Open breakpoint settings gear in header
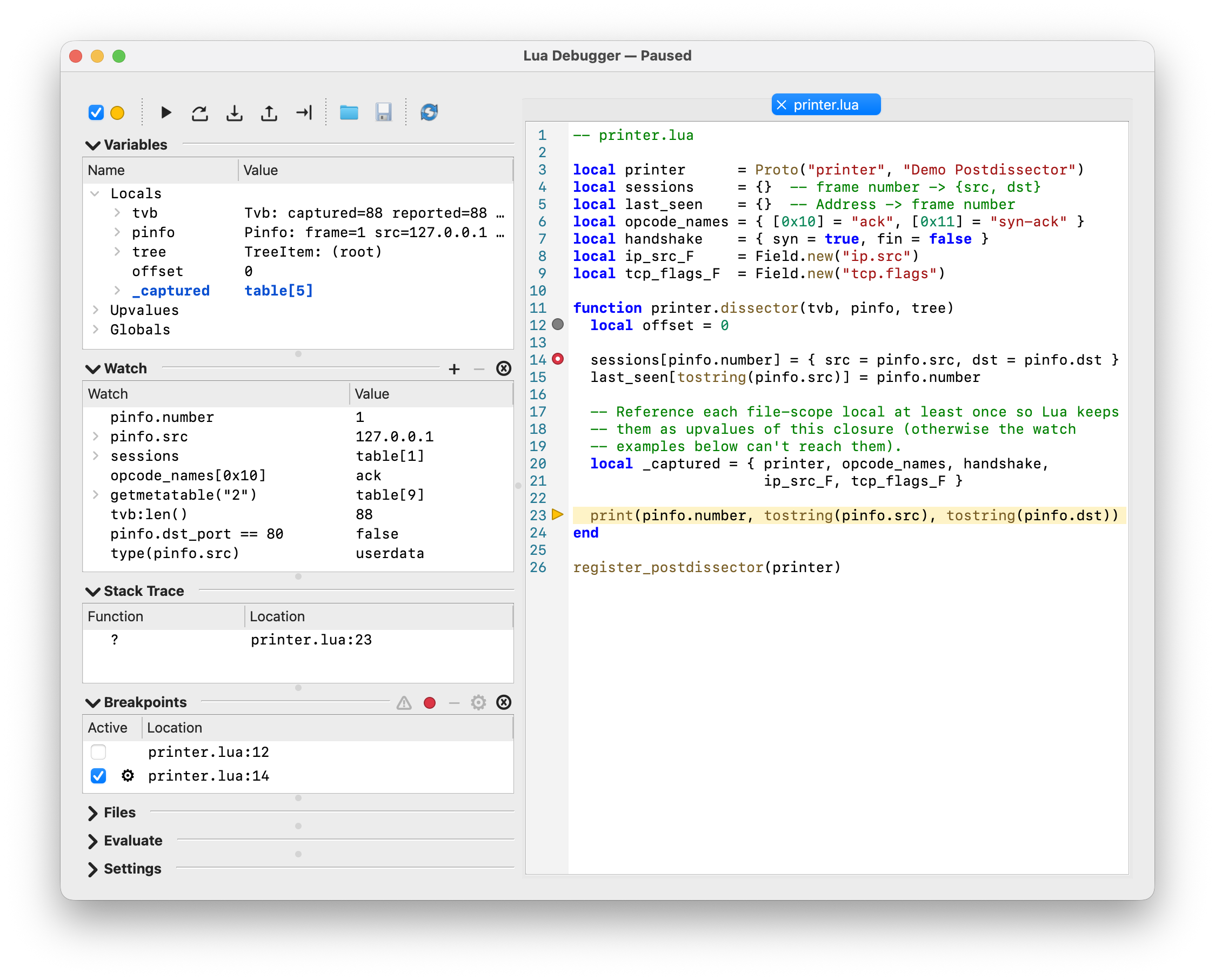 click(478, 703)
